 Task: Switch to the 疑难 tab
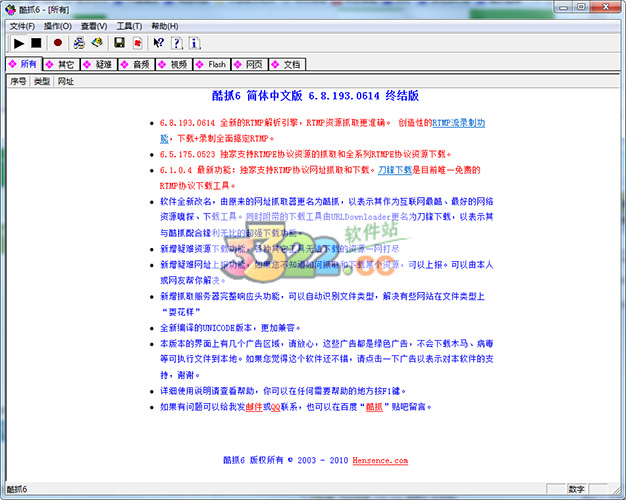(99, 64)
